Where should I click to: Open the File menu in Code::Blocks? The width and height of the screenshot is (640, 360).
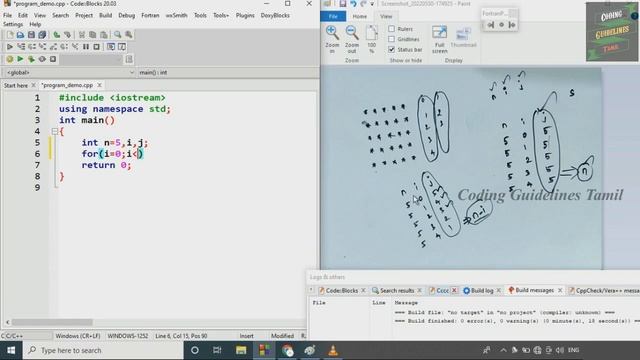(x=8, y=16)
